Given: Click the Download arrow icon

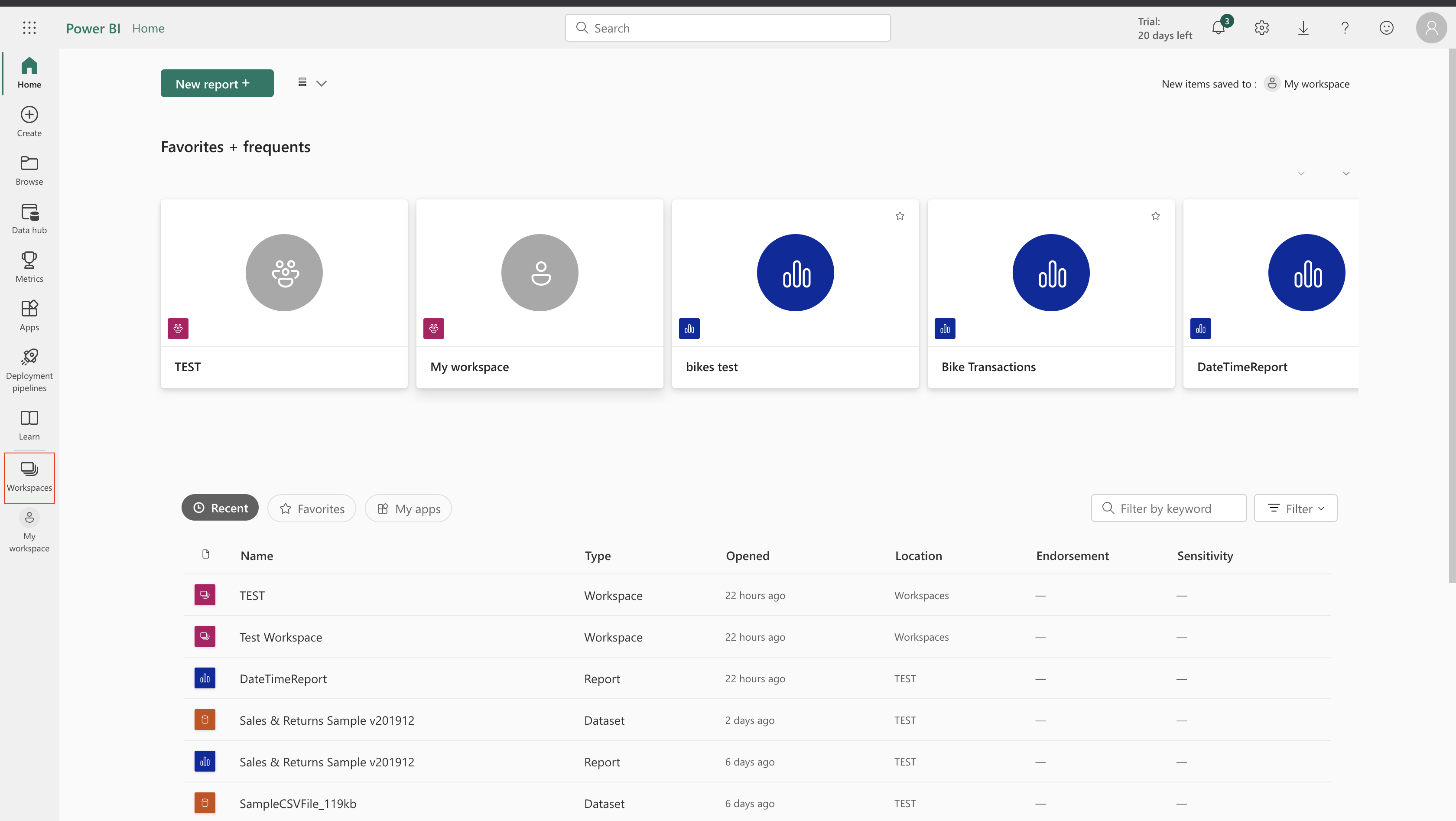Looking at the screenshot, I should [x=1303, y=28].
